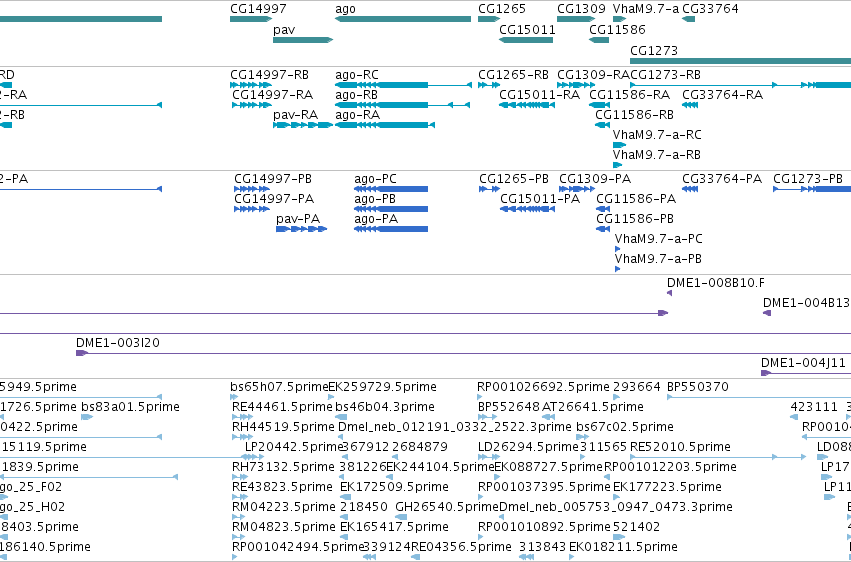Click transcript CG11586-RB

(x=602, y=125)
